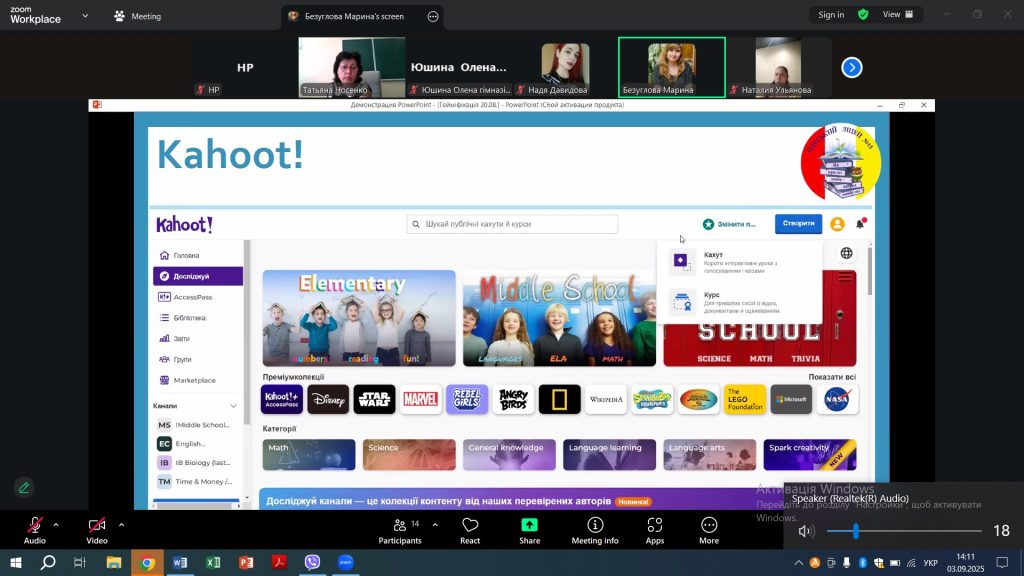This screenshot has height=576, width=1024.
Task: Open the Windows Start menu
Action: [x=16, y=562]
